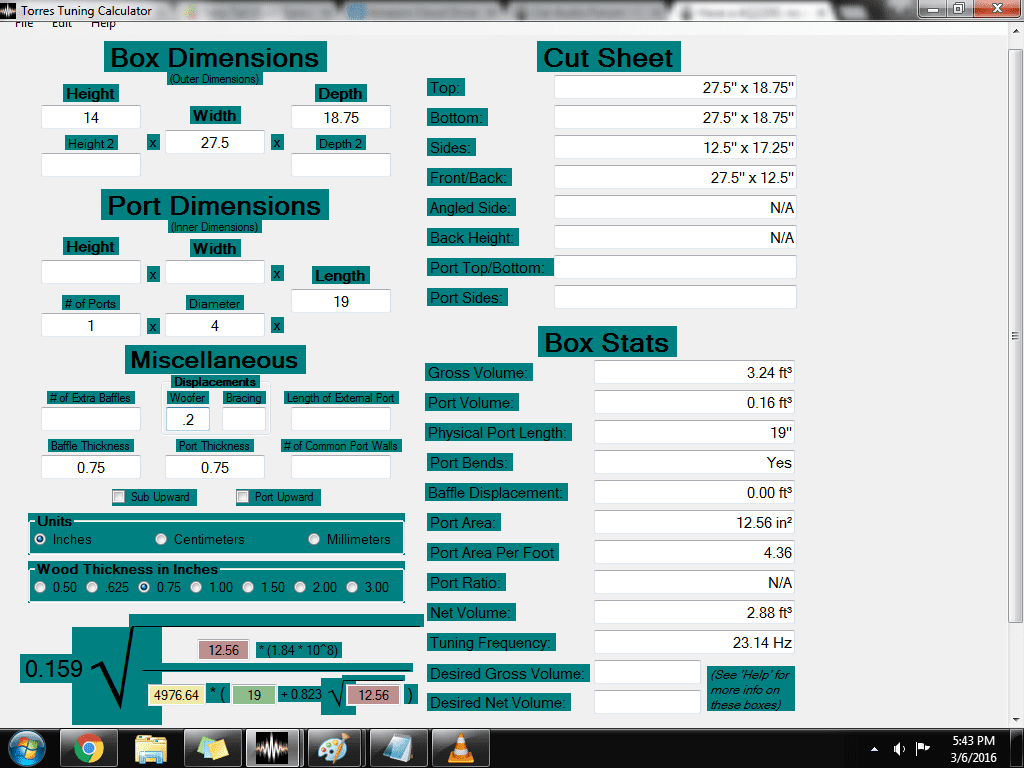Enable the Port Upward checkbox

(x=242, y=497)
